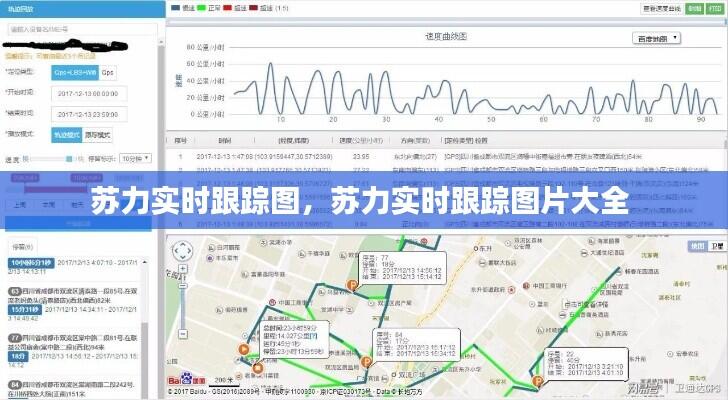Adjust the playback 速度 slider handle
The image size is (728, 400).
(69, 159)
